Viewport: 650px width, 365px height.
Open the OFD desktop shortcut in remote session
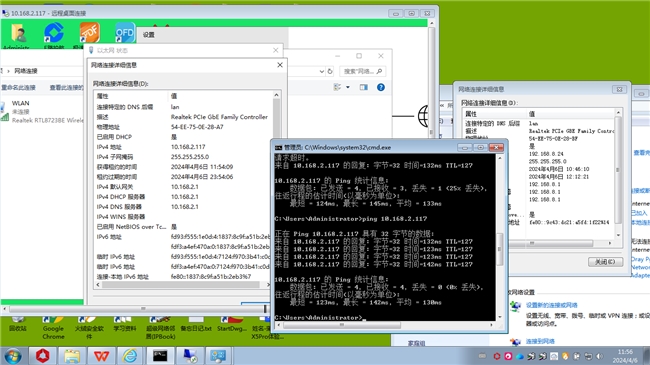coord(125,33)
